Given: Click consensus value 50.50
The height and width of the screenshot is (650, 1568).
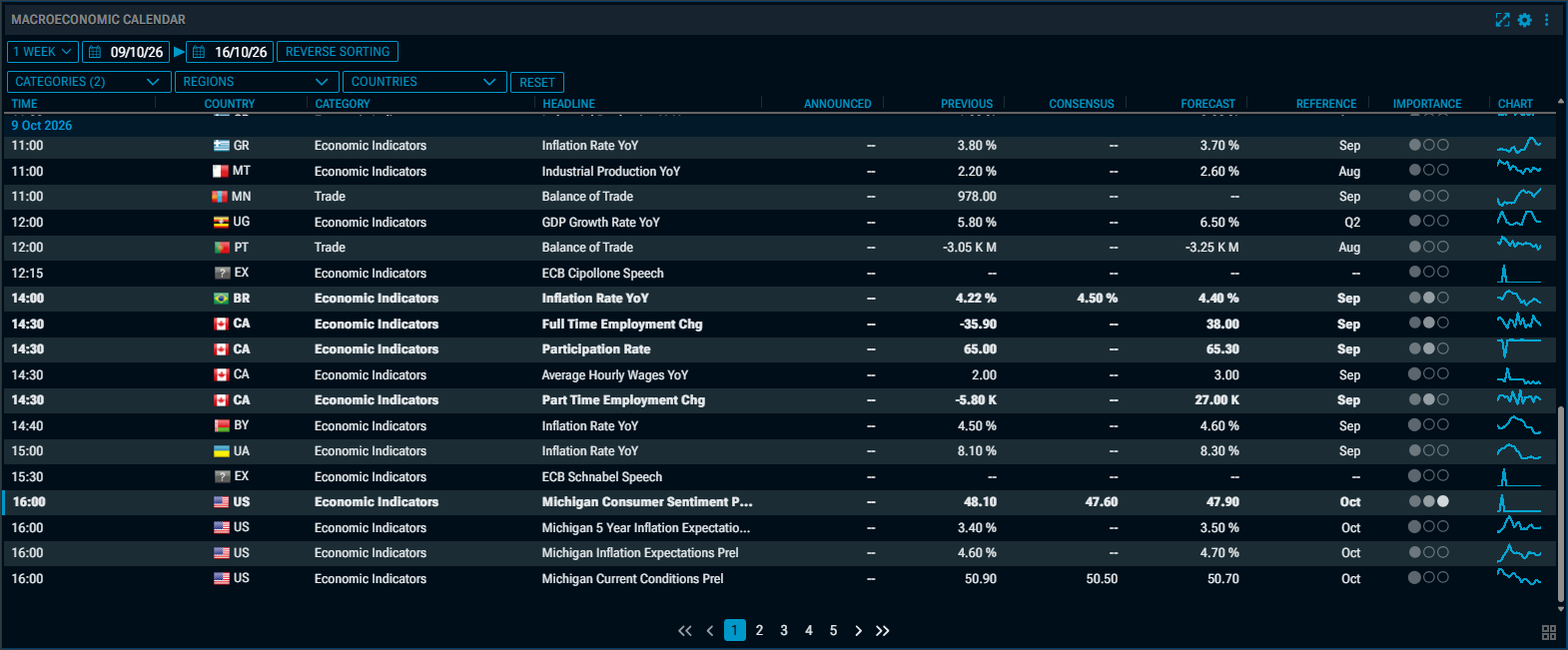Looking at the screenshot, I should pyautogui.click(x=1102, y=579).
